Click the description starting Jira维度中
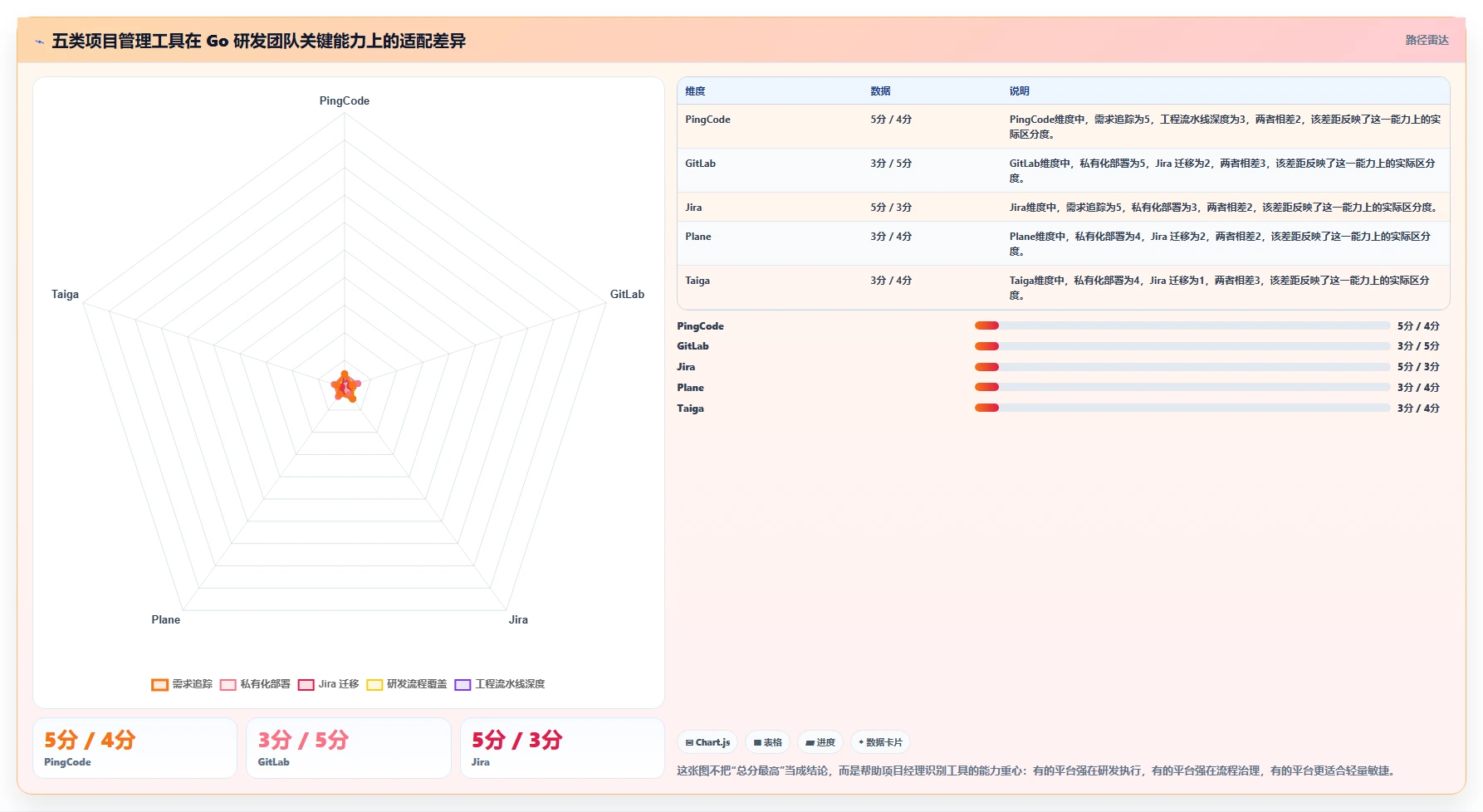 click(x=1224, y=208)
